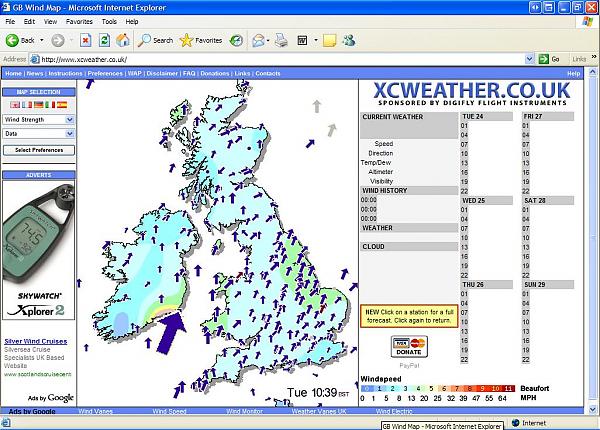This screenshot has height=430, width=600.
Task: Refresh the current page
Action: pyautogui.click(x=103, y=40)
